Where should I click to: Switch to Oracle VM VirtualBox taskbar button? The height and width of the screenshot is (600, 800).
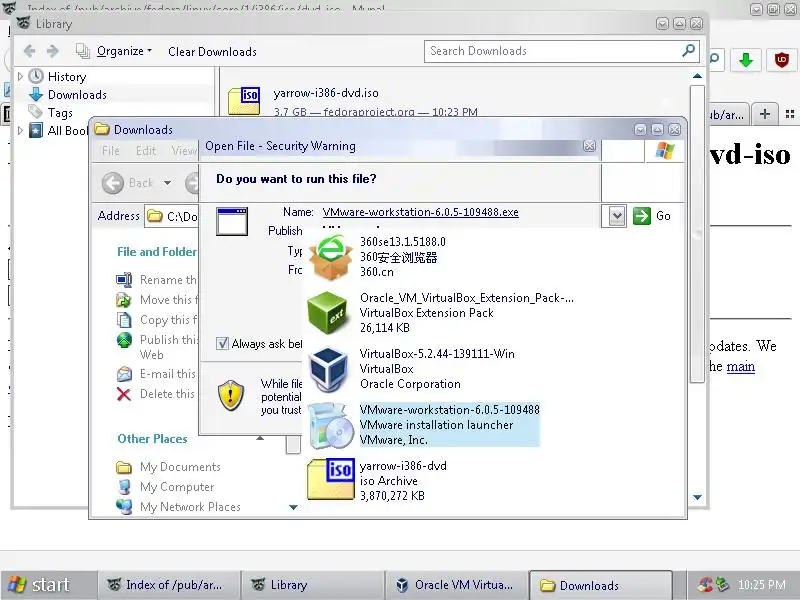point(455,585)
